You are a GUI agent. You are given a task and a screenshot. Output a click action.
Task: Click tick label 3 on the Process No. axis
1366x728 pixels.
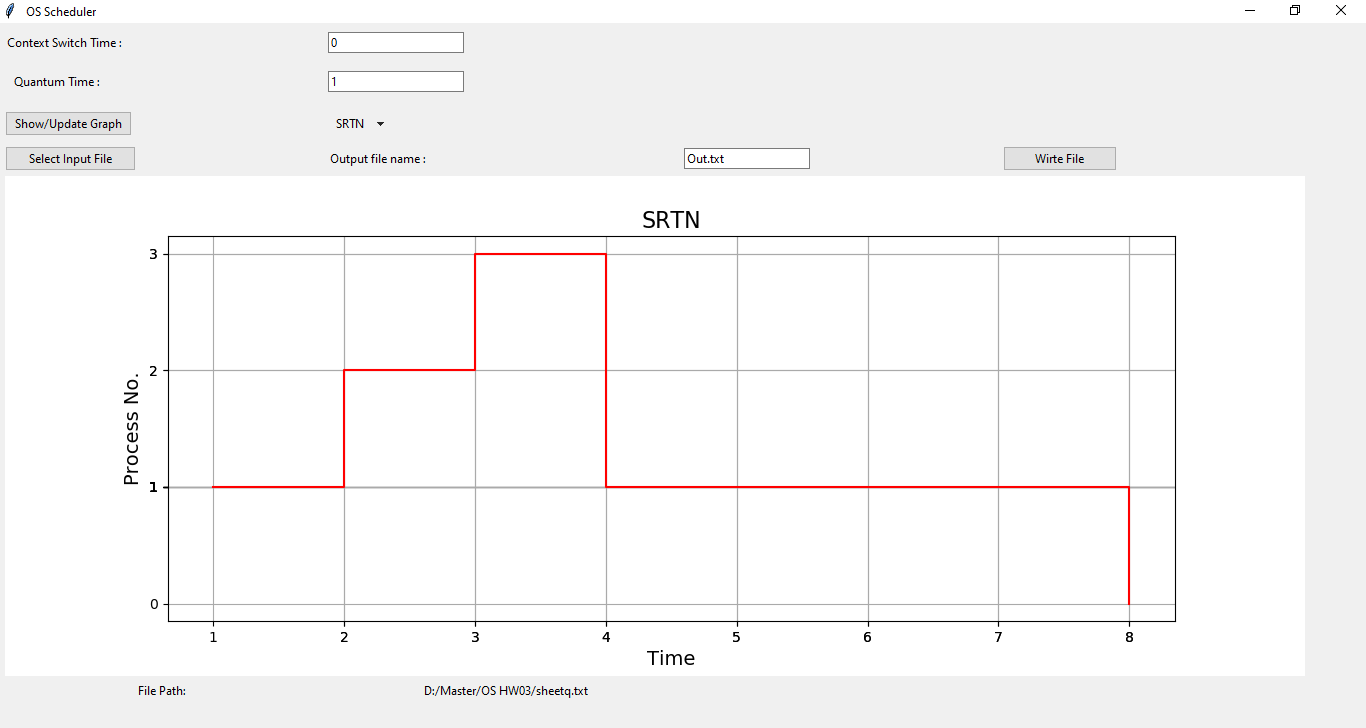click(154, 254)
